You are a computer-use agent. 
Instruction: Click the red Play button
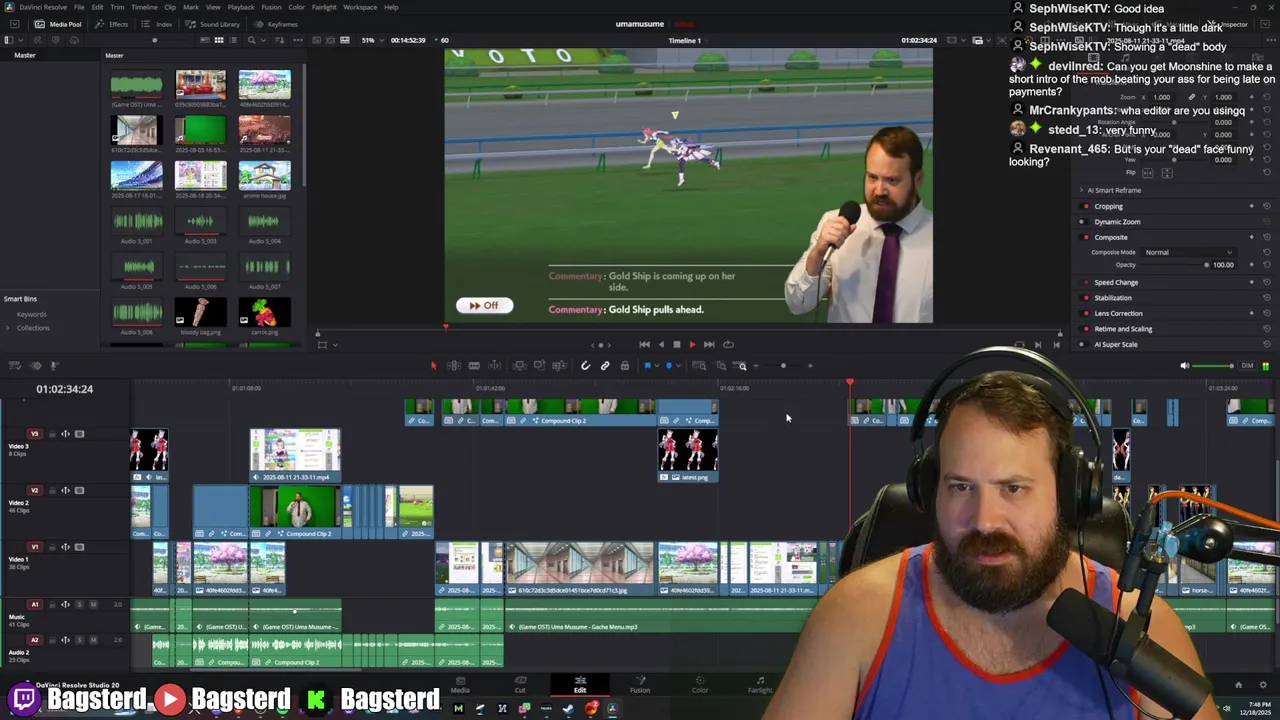click(692, 344)
